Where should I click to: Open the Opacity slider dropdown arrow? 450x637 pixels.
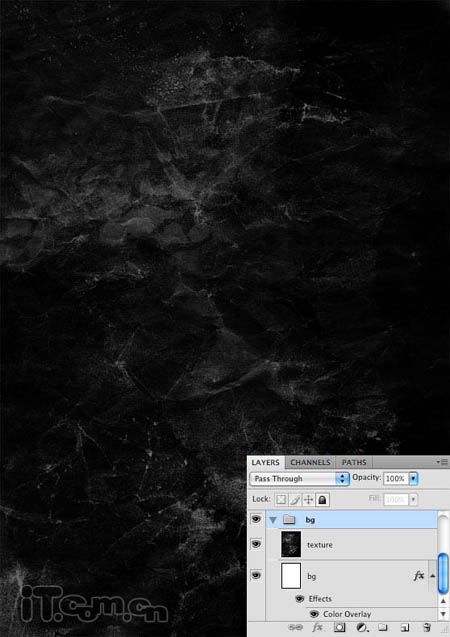(413, 479)
